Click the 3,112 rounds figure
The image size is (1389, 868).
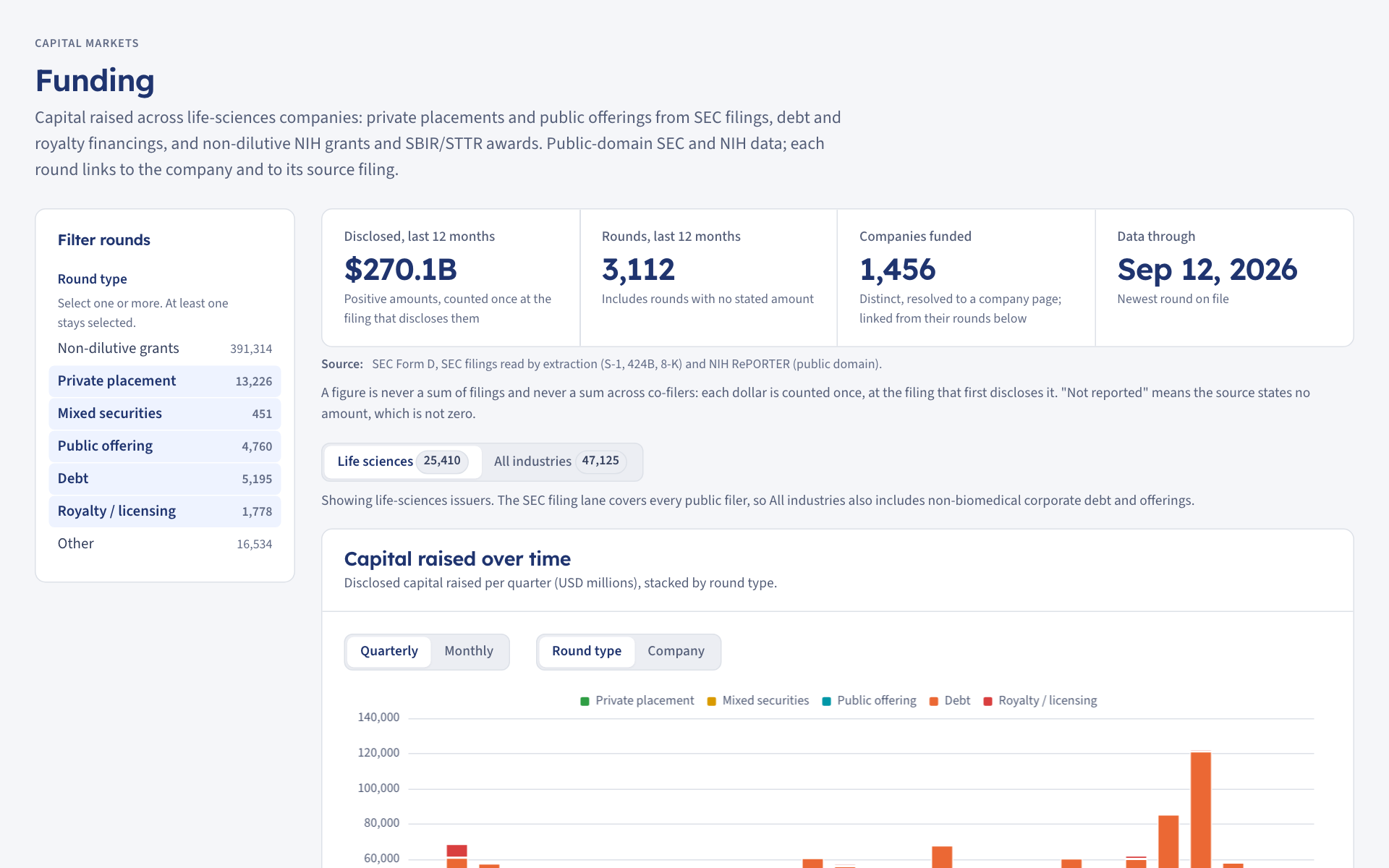(x=638, y=270)
